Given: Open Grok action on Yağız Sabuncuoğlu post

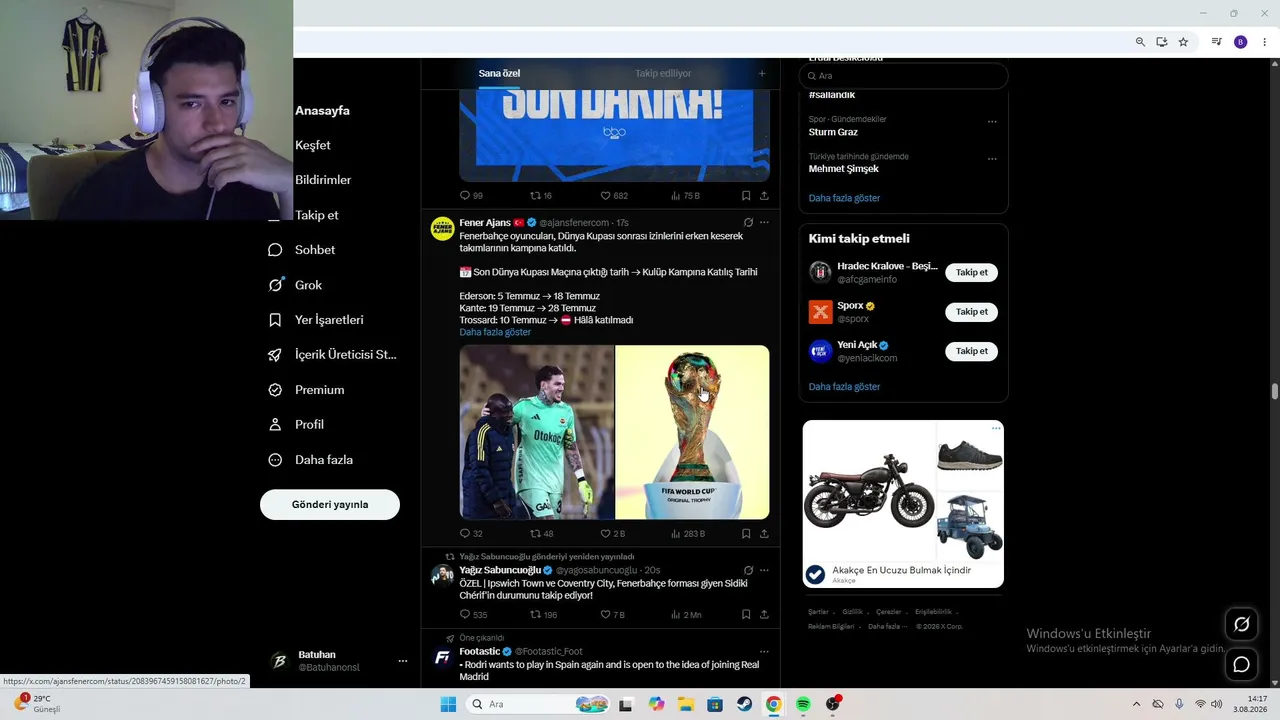Looking at the screenshot, I should [x=748, y=570].
